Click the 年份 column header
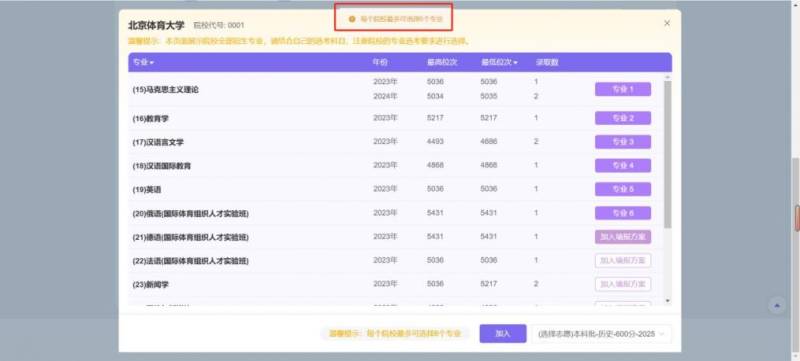This screenshot has width=800, height=361. coord(380,62)
